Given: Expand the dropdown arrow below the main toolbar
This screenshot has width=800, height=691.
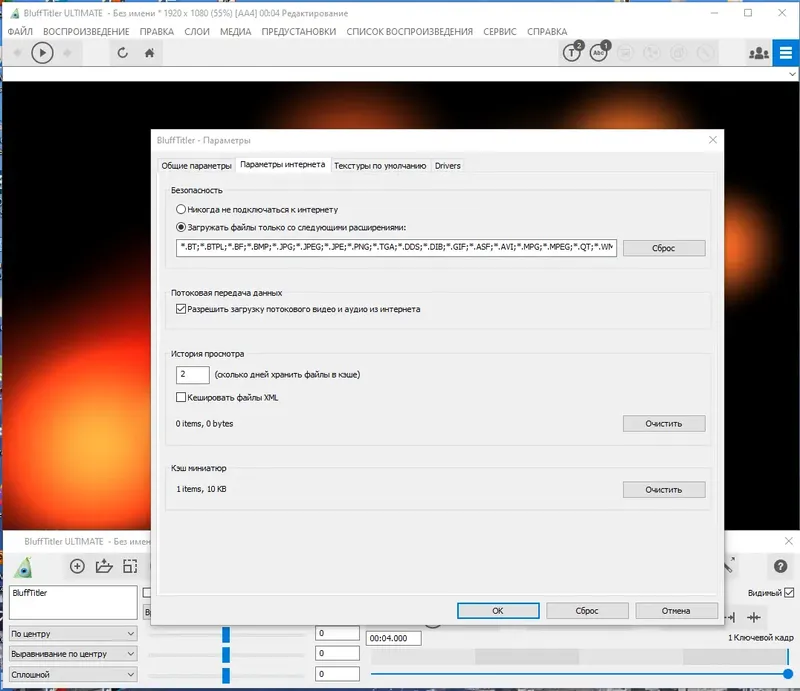Looking at the screenshot, I should coord(792,74).
